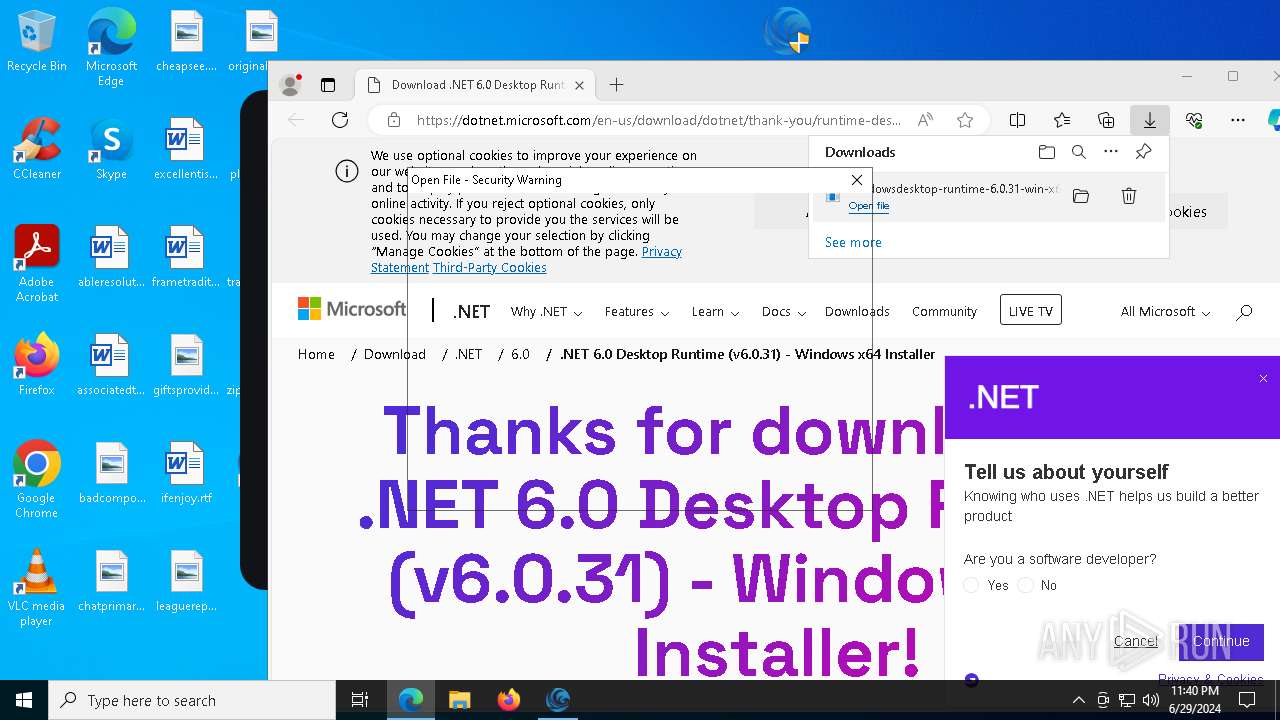Image resolution: width=1280 pixels, height=720 pixels.
Task: Open Adobe Acrobat desktop icon
Action: click(x=37, y=264)
